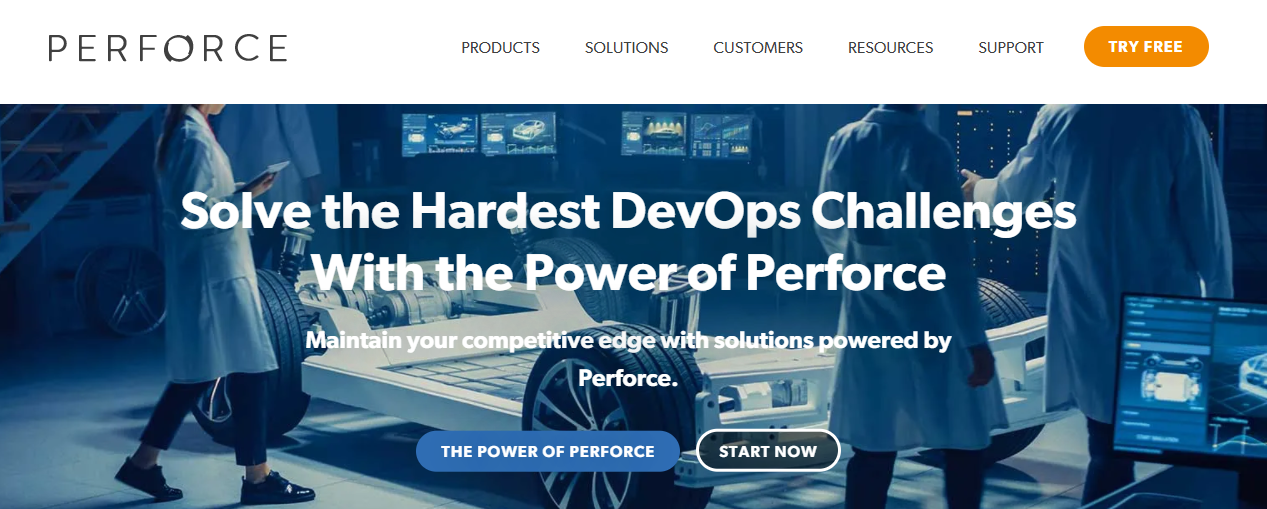The height and width of the screenshot is (509, 1267).
Task: Expand the Resources navigation item
Action: coord(890,47)
